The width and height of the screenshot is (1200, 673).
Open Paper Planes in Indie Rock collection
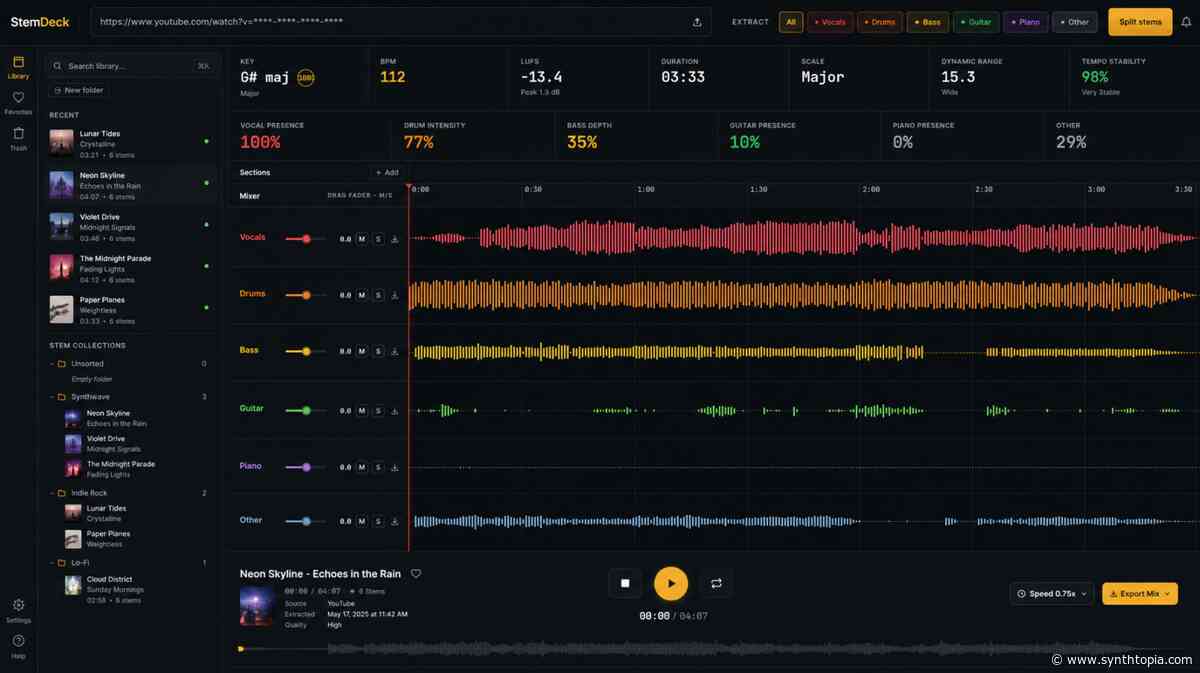tap(135, 539)
